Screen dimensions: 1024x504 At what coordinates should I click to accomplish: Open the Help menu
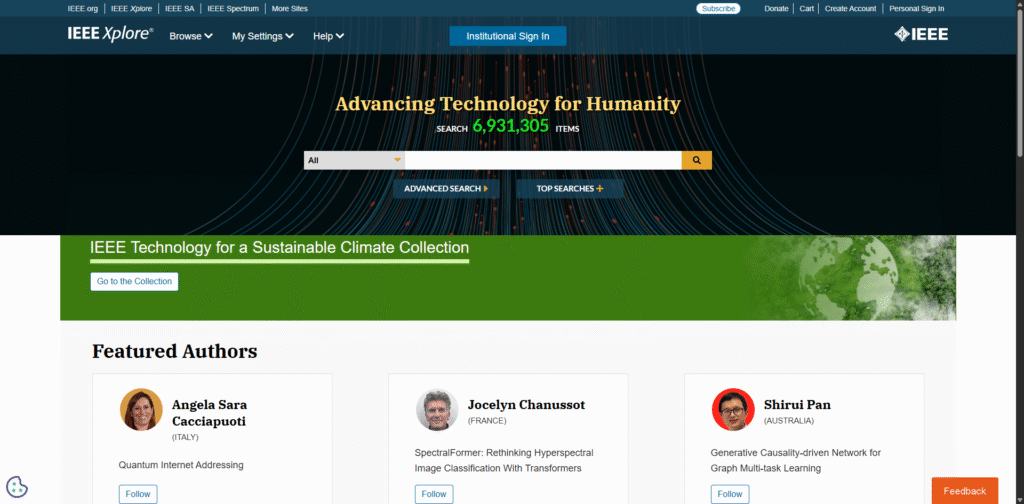pos(328,36)
